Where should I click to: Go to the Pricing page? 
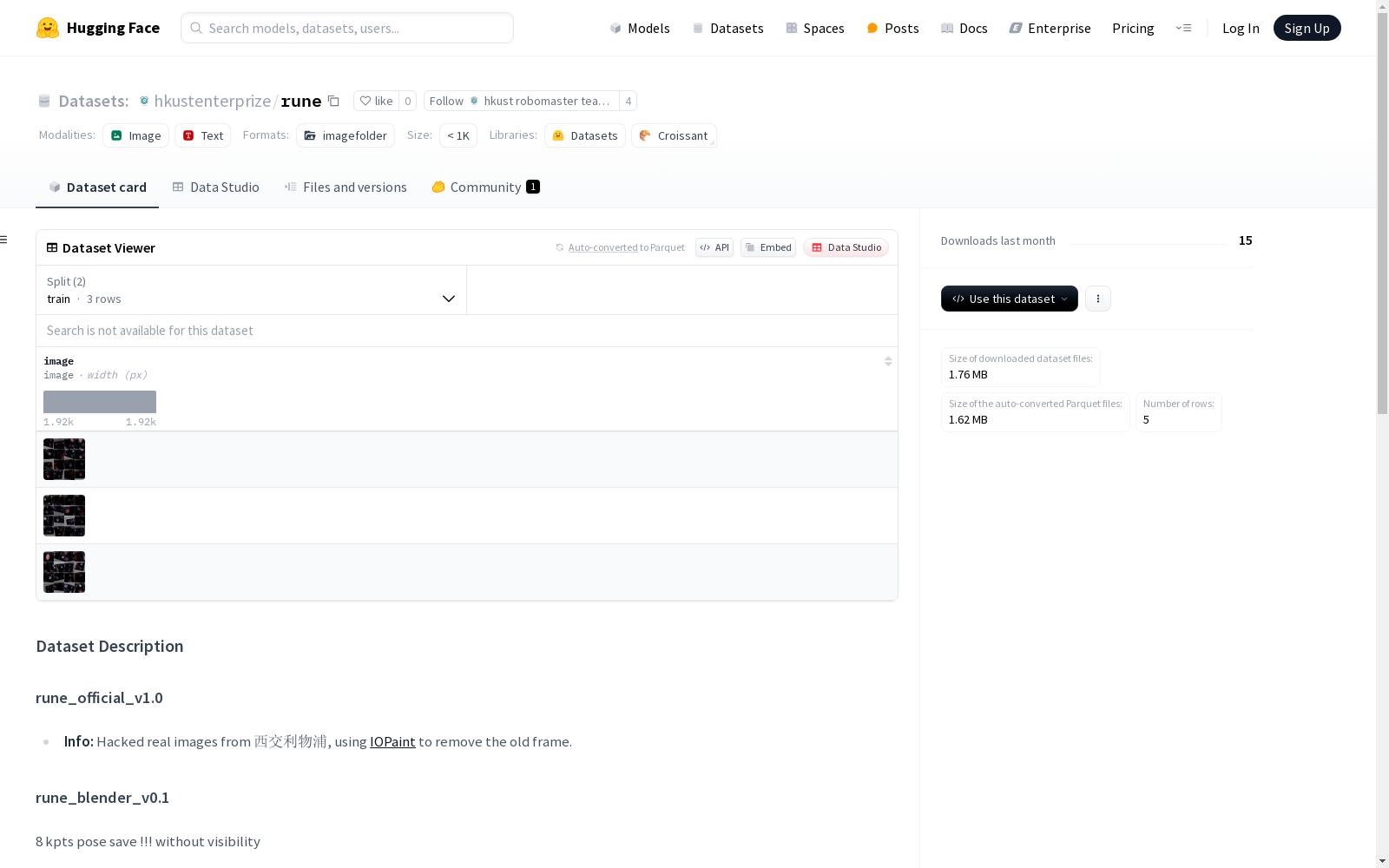[1133, 28]
